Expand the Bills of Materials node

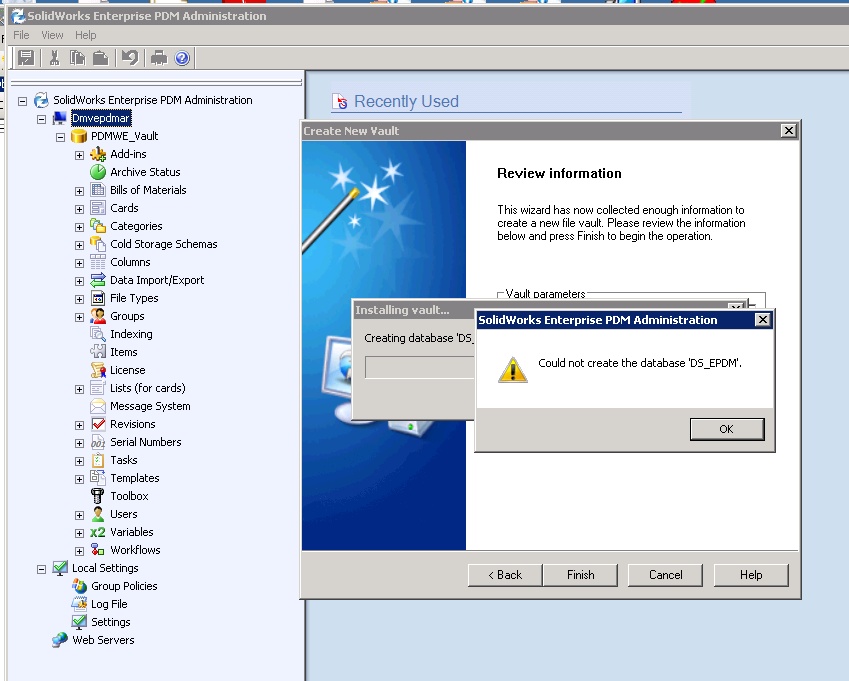click(x=79, y=191)
